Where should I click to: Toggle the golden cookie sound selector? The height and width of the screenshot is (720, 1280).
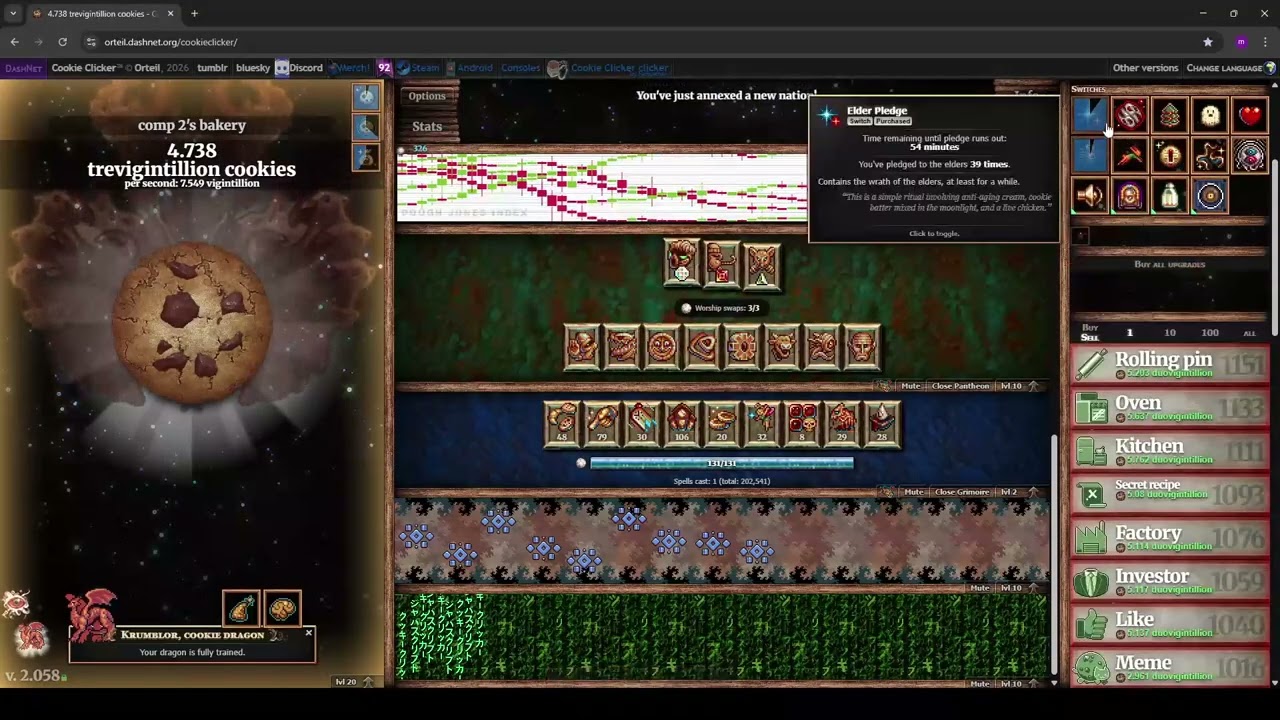(1090, 196)
